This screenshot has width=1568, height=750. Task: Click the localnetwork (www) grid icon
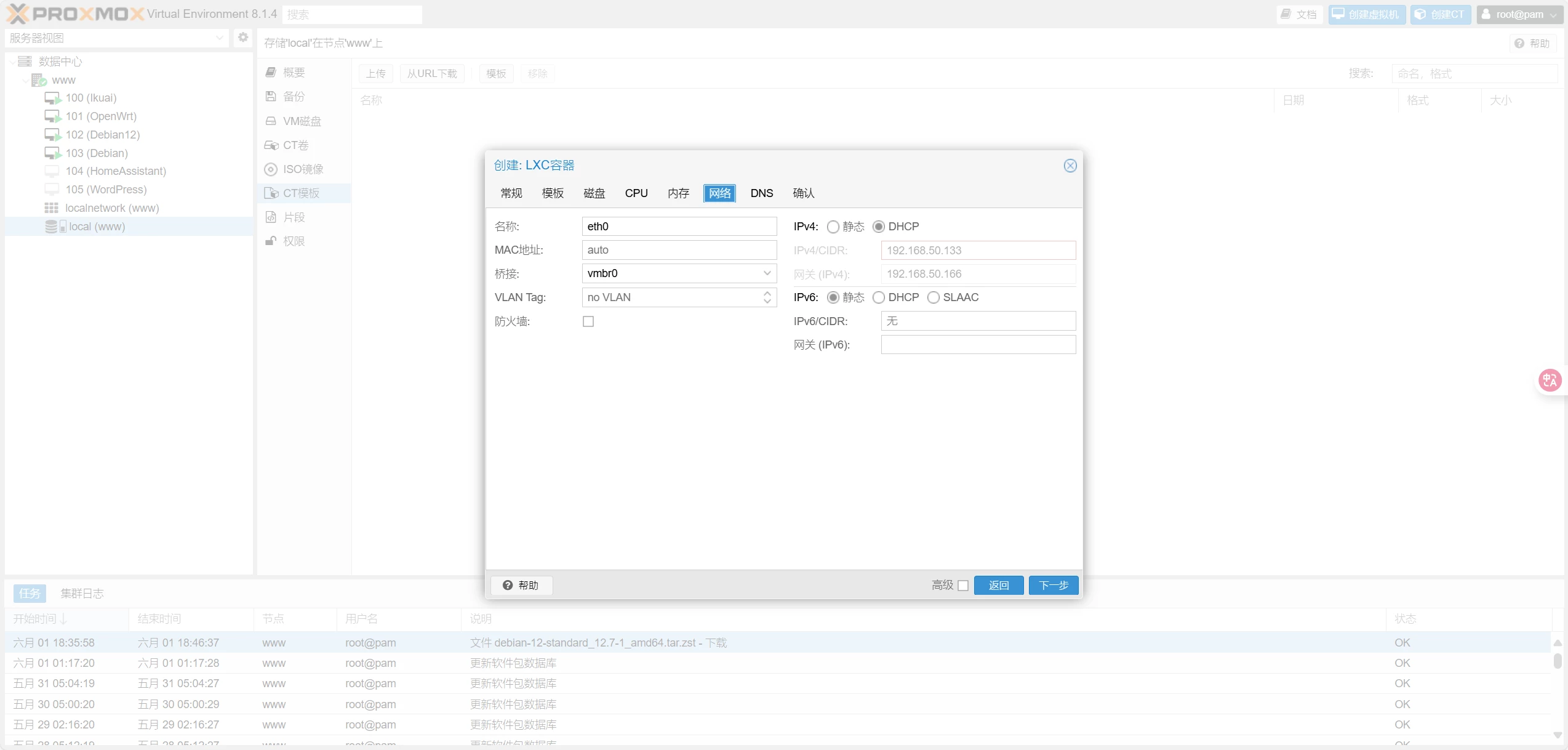[x=52, y=208]
